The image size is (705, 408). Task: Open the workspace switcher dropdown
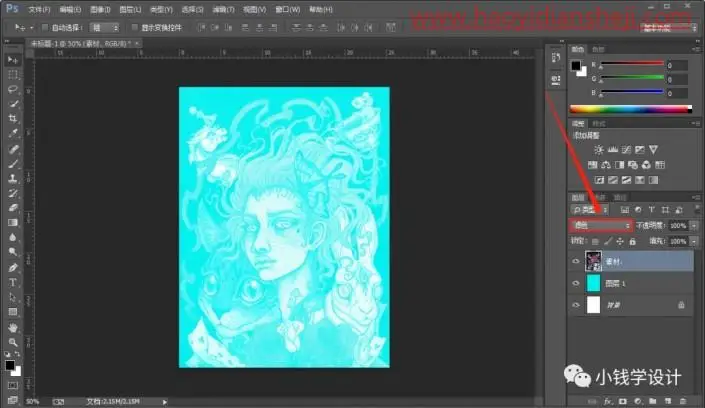coord(669,28)
